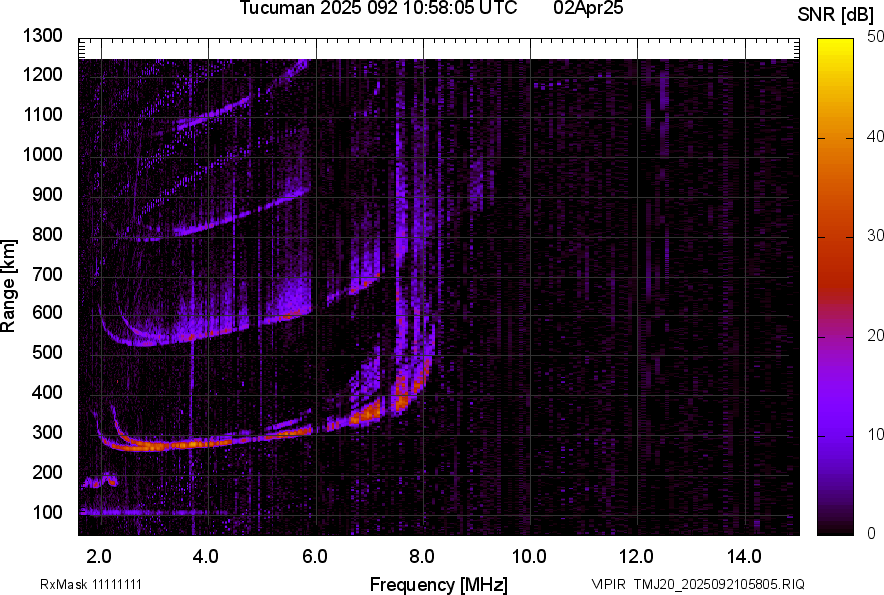
Task: Click the 0 tick label on the colorbar
Action: 872,533
